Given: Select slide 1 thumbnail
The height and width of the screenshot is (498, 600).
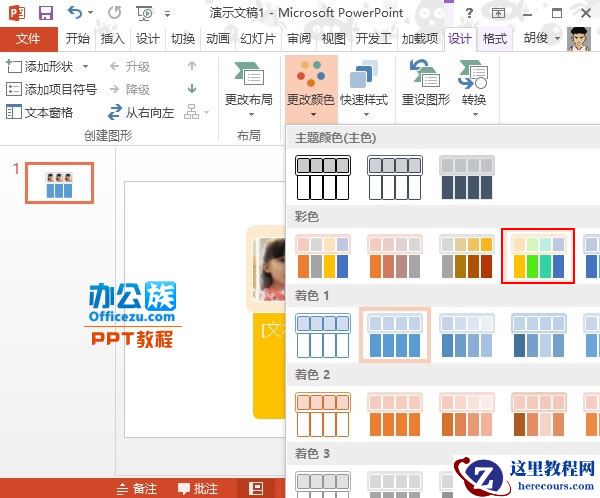Looking at the screenshot, I should (59, 183).
